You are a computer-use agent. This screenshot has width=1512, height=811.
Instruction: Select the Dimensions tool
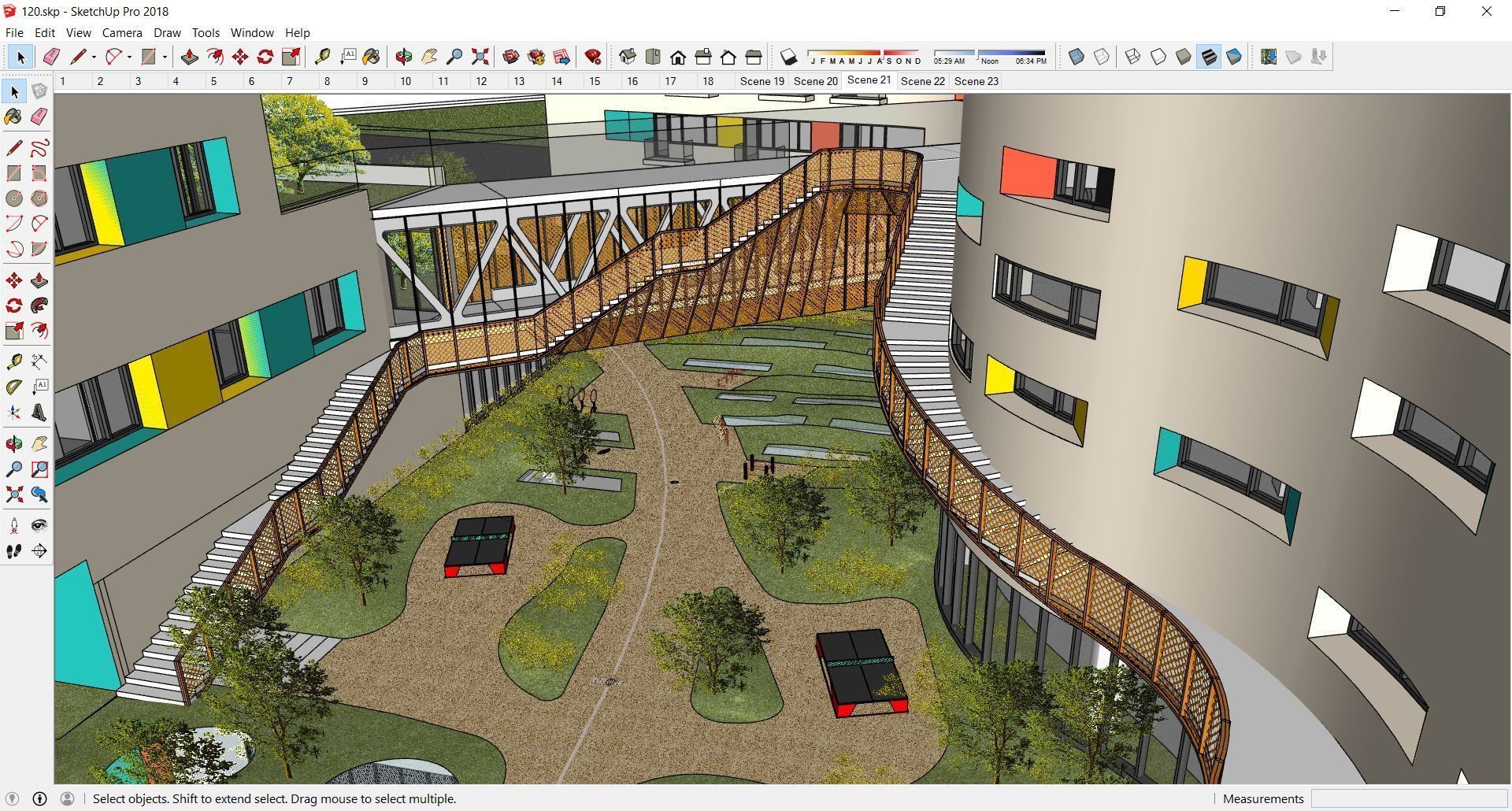click(x=39, y=361)
